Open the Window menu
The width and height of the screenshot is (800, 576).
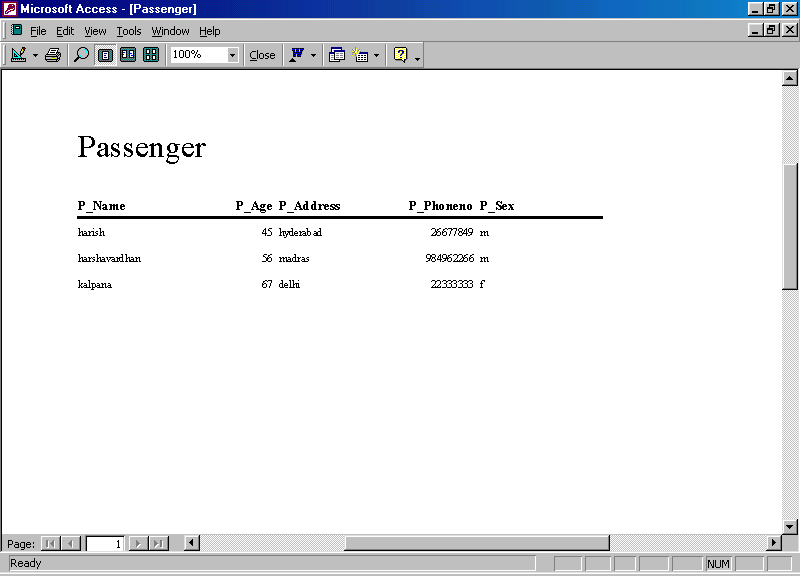170,31
